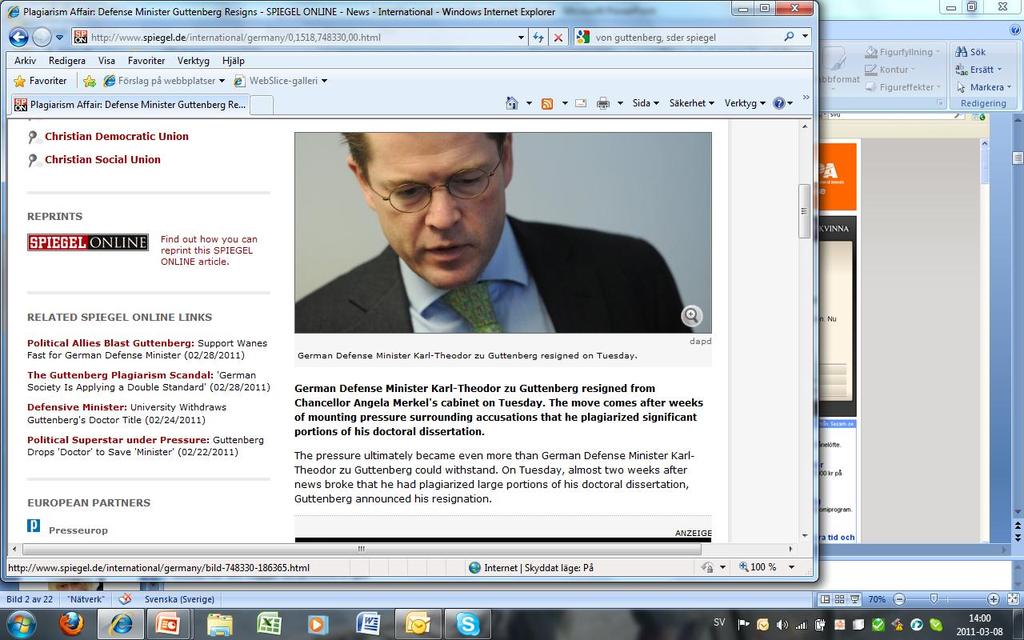Open the Hjälp menu
The height and width of the screenshot is (640, 1024).
[233, 61]
